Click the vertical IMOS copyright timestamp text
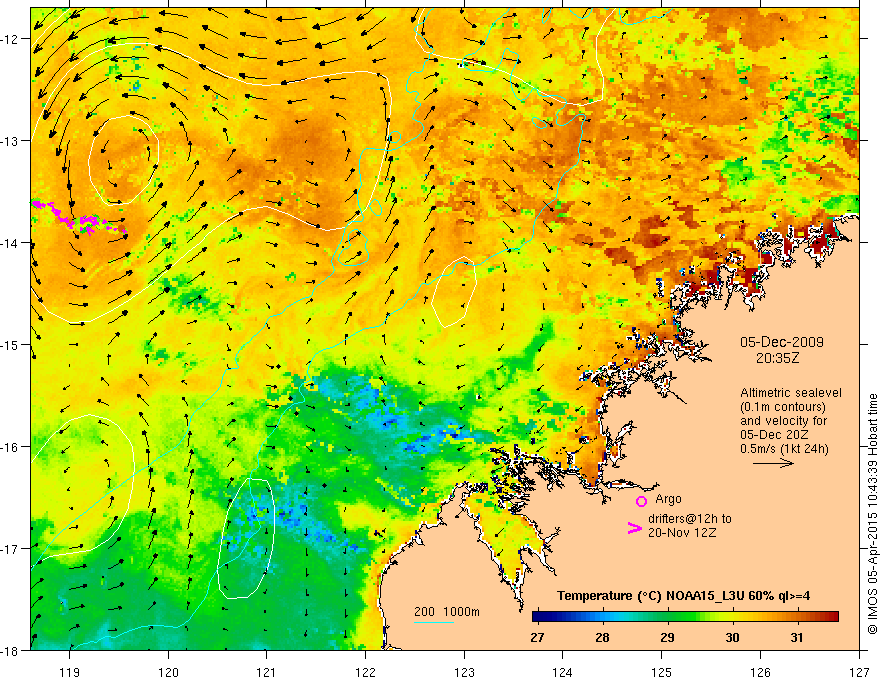This screenshot has width=880, height=680. point(872,514)
